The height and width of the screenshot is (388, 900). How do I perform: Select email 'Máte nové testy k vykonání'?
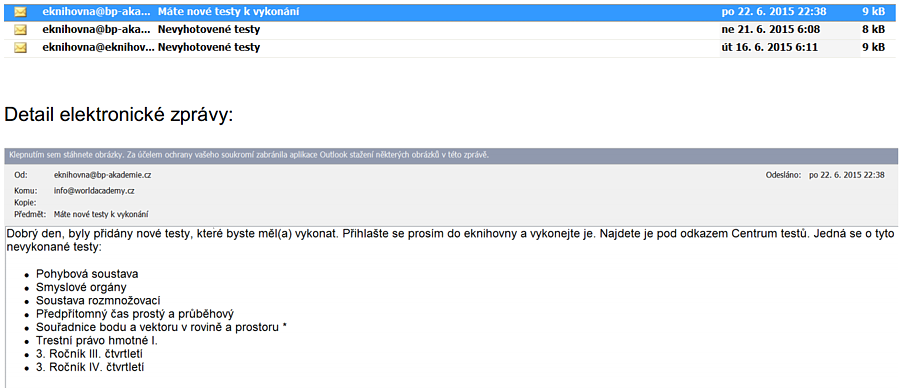(449, 11)
